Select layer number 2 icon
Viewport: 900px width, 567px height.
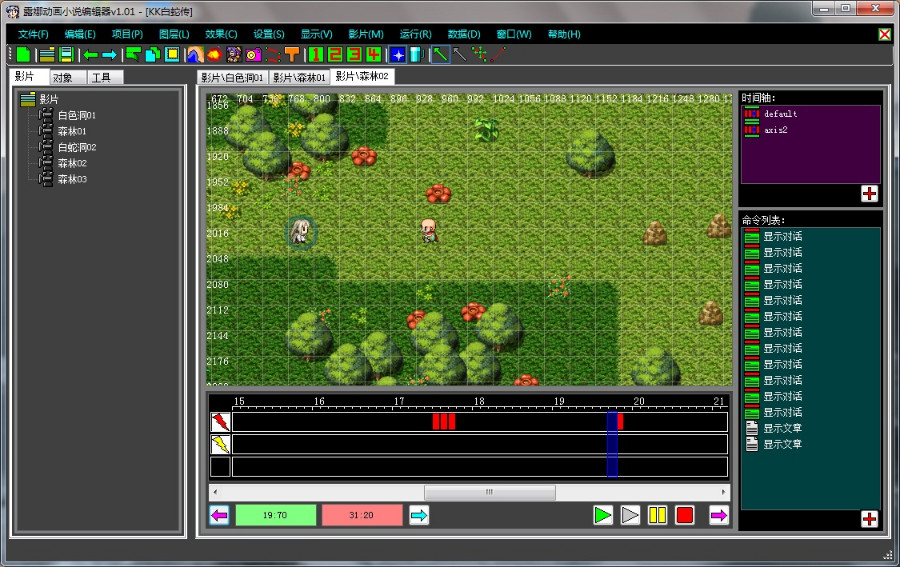pyautogui.click(x=335, y=55)
